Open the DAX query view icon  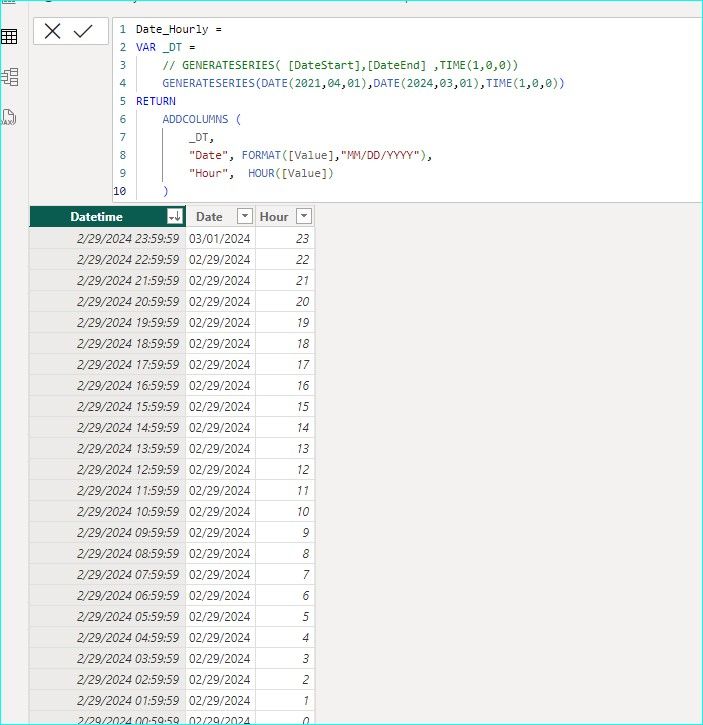[x=8, y=117]
